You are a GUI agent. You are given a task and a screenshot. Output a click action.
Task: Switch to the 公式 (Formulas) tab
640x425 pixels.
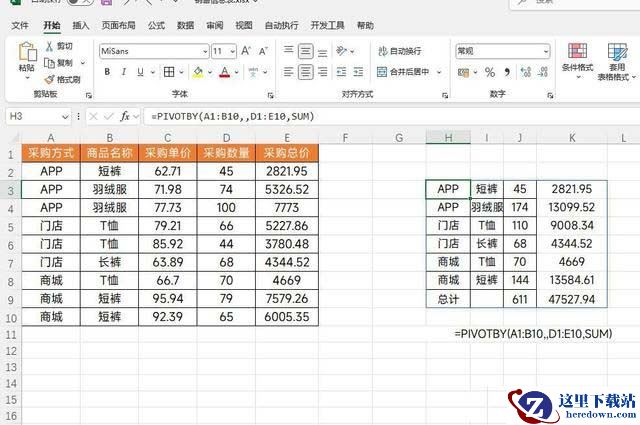pyautogui.click(x=156, y=26)
